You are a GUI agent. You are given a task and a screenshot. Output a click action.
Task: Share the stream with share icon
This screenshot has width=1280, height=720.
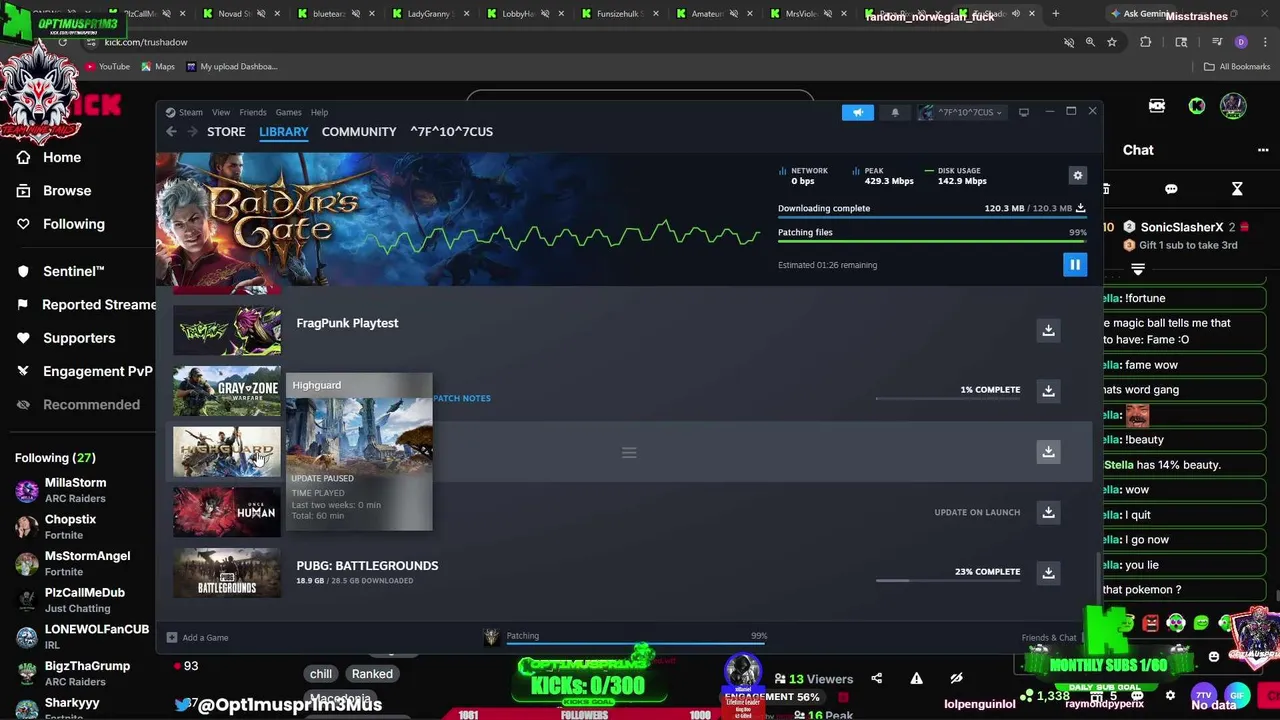click(876, 679)
